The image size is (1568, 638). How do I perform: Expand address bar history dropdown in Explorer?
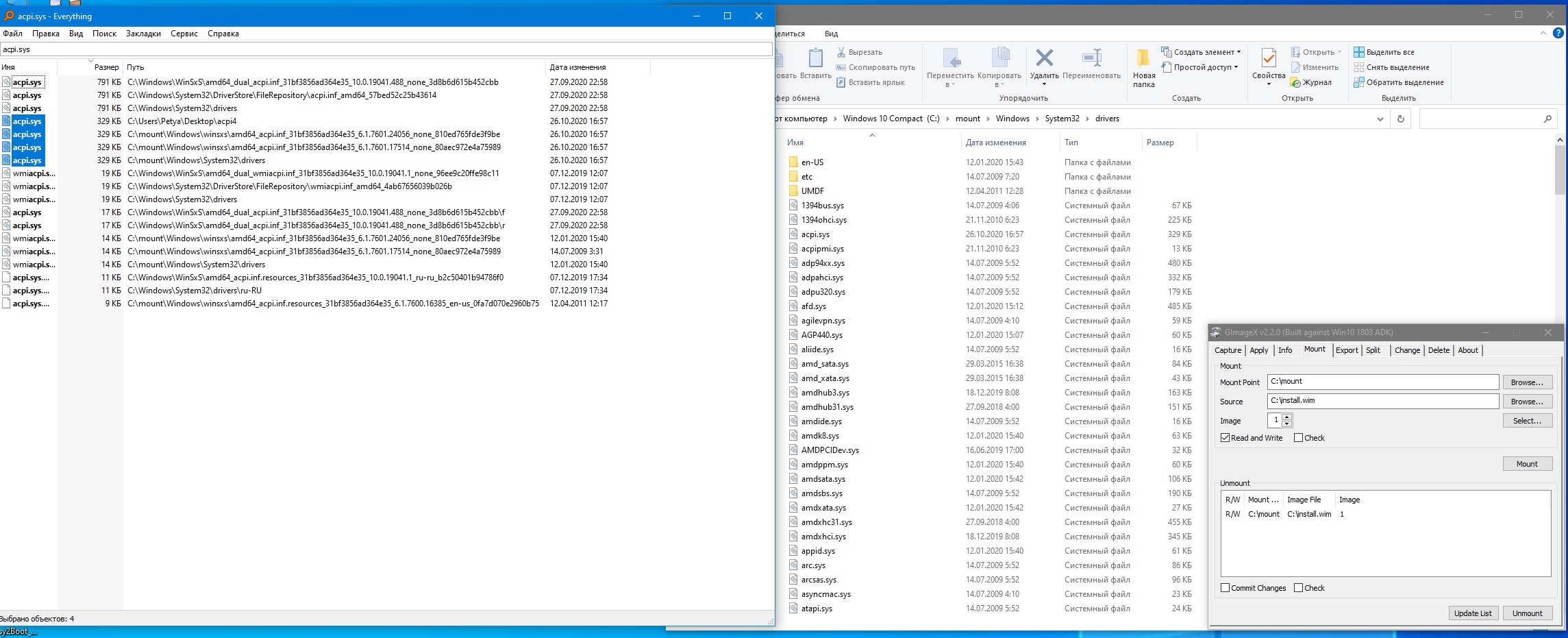point(1380,119)
